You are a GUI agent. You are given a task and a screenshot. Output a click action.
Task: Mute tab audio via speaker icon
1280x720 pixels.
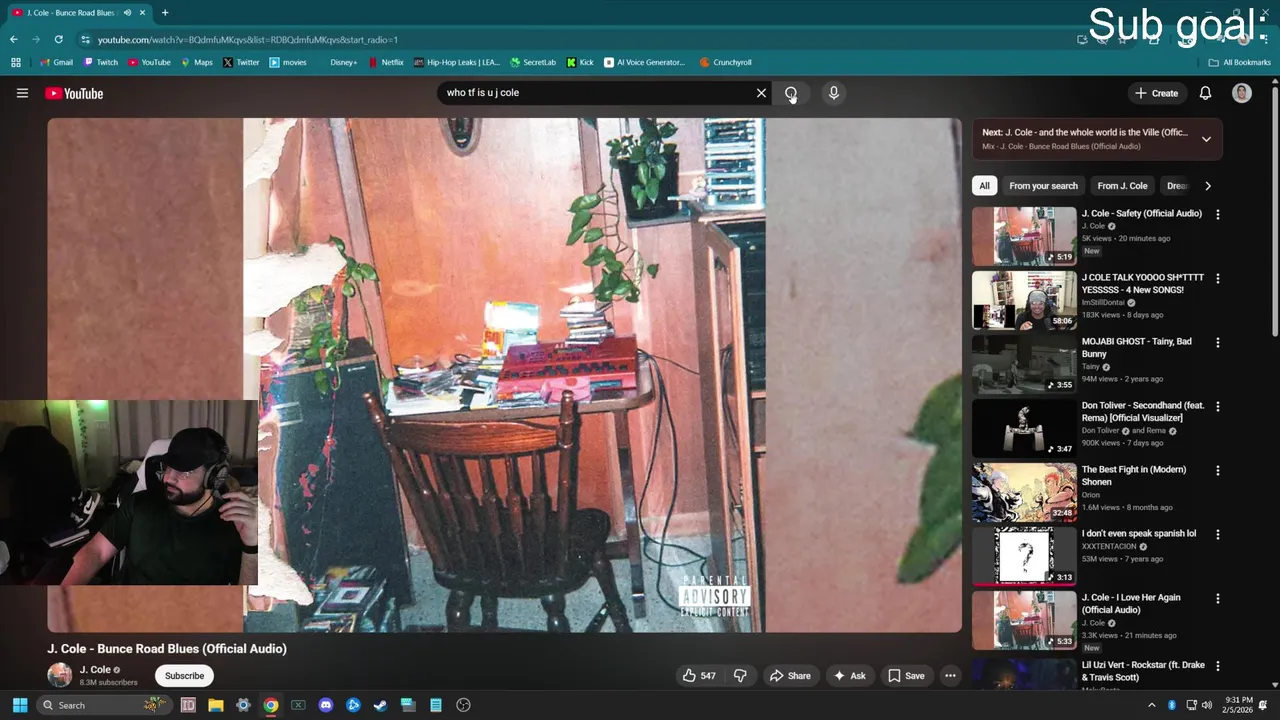[x=127, y=13]
